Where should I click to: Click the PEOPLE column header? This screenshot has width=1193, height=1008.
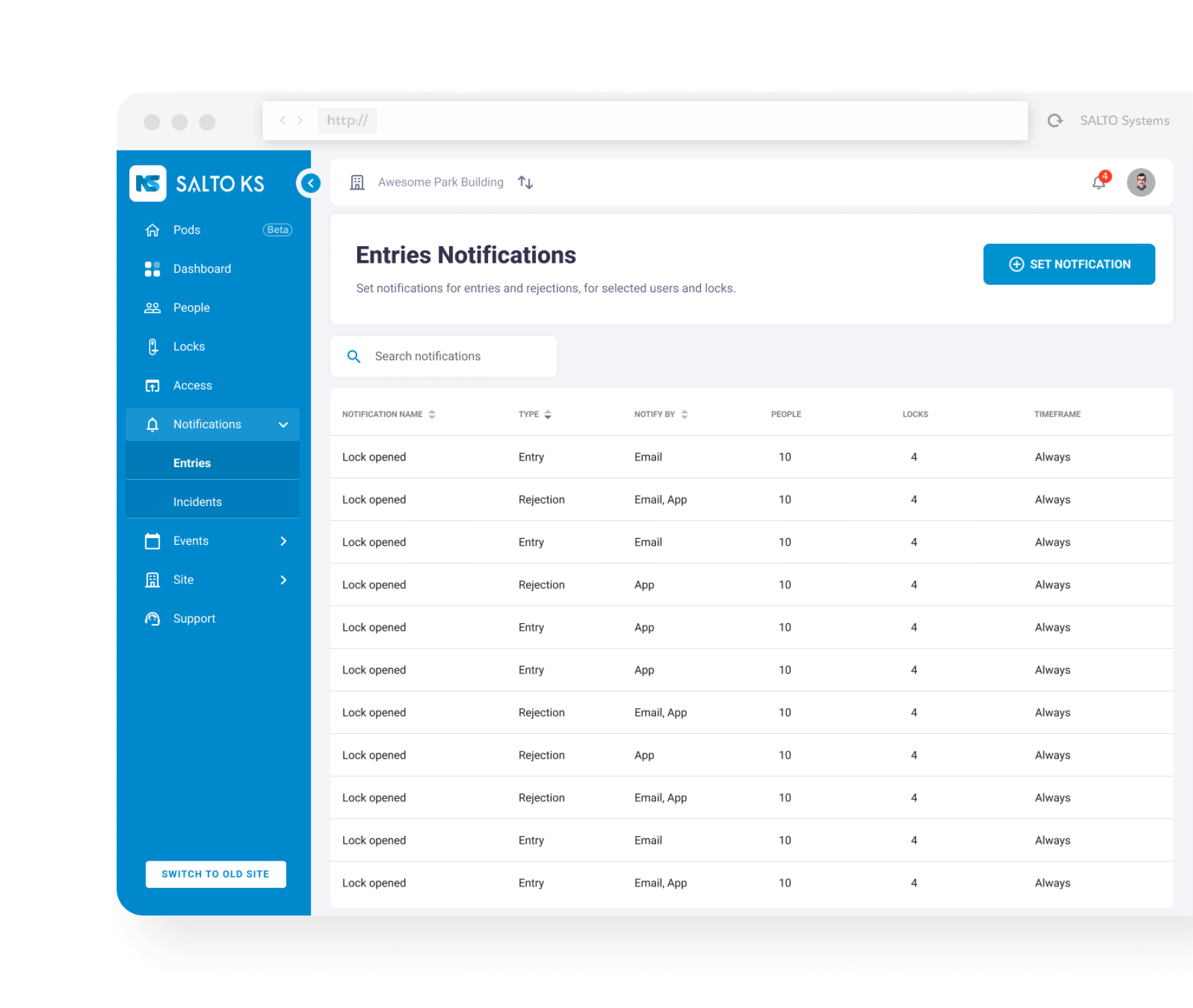[x=786, y=414]
